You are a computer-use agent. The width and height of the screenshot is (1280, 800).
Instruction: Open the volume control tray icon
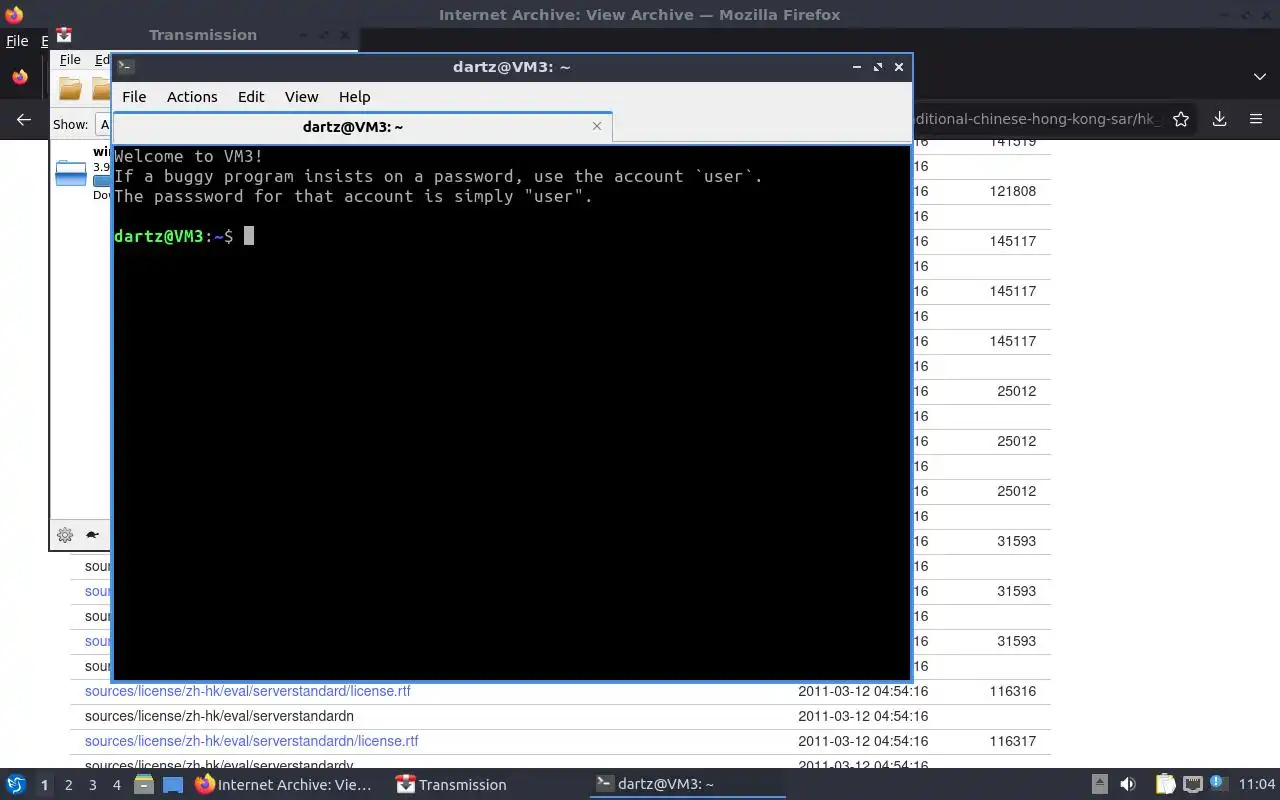point(1128,785)
